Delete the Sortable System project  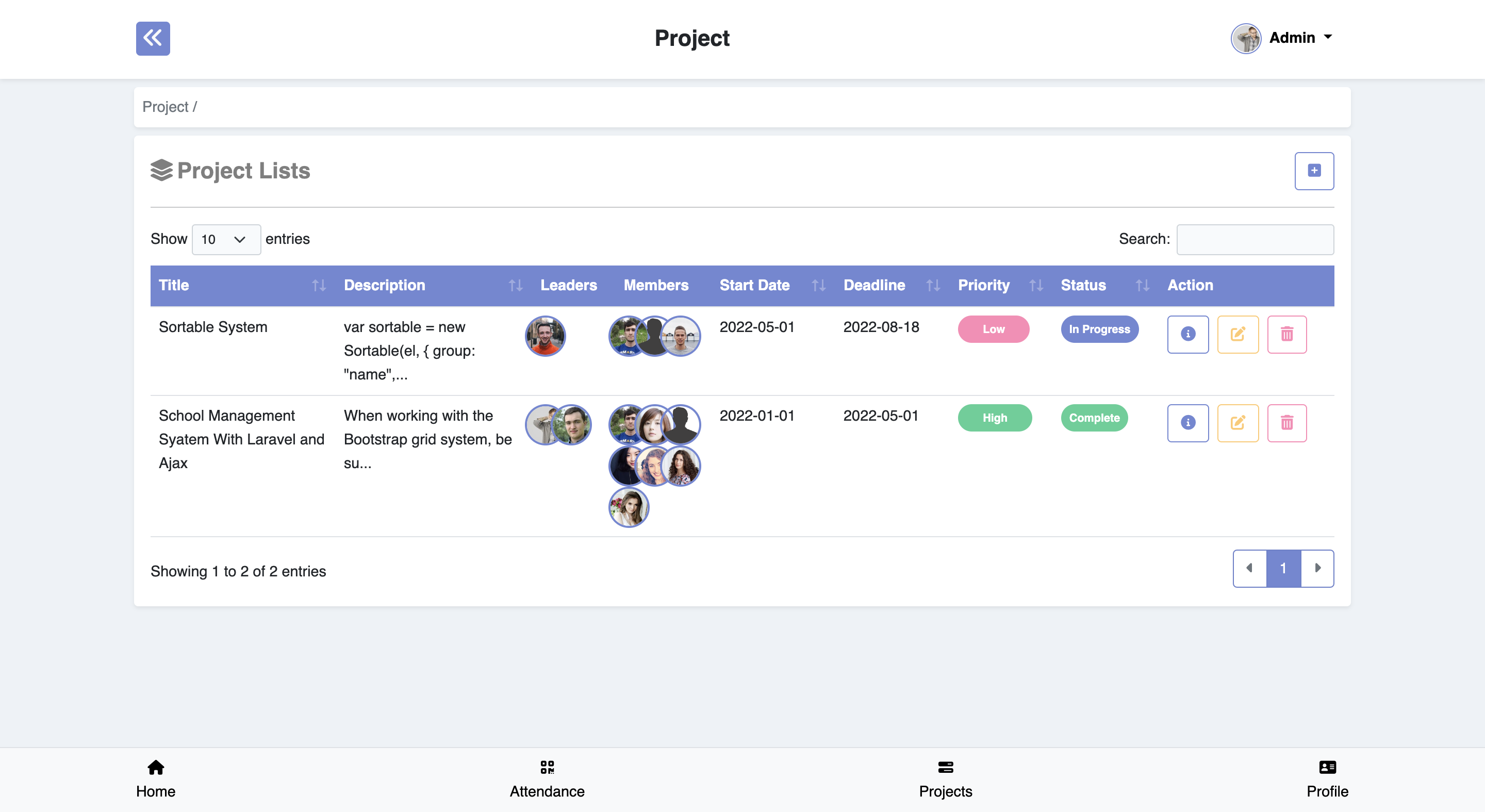(x=1288, y=334)
